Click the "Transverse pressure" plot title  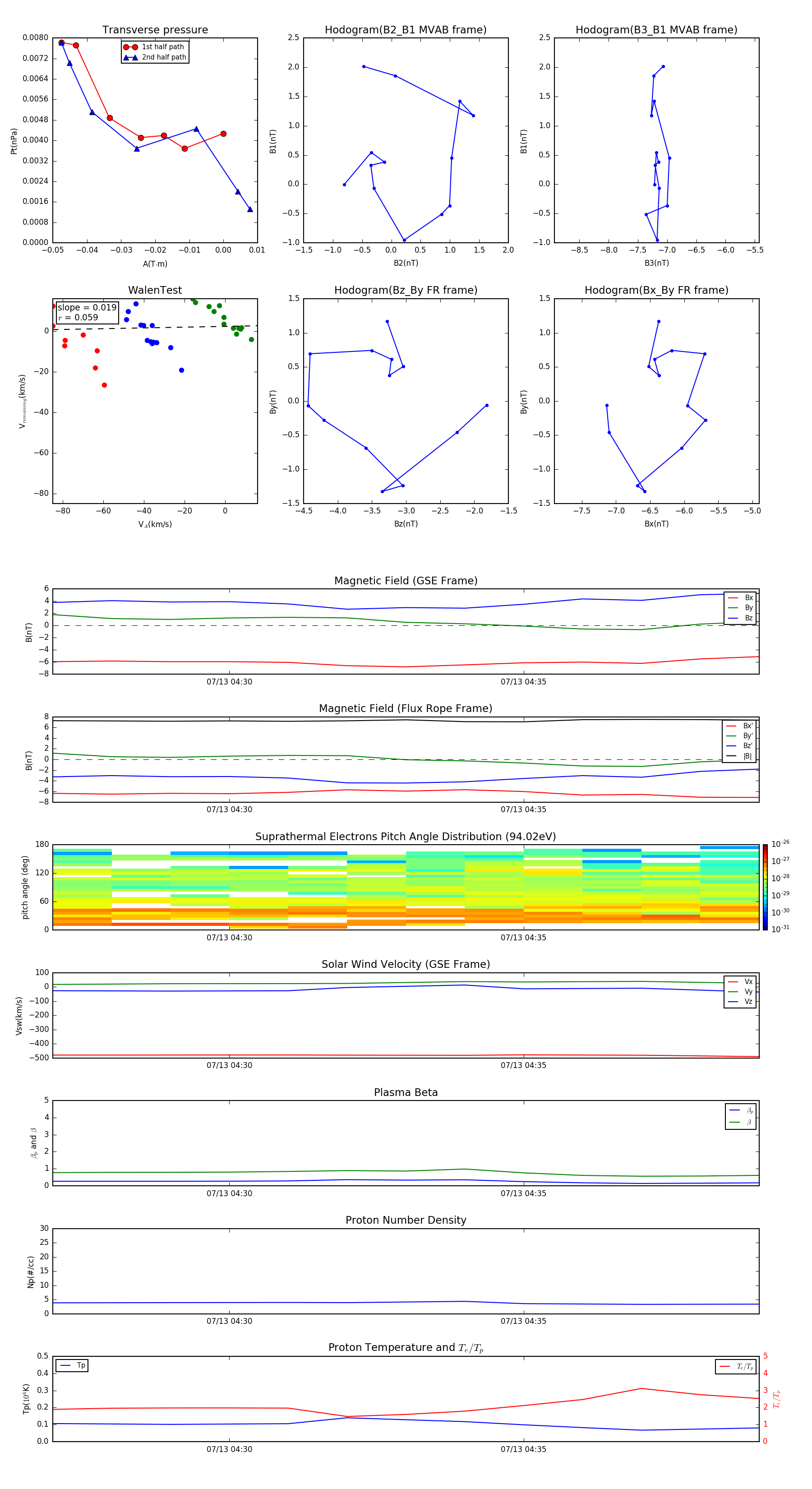[x=155, y=30]
